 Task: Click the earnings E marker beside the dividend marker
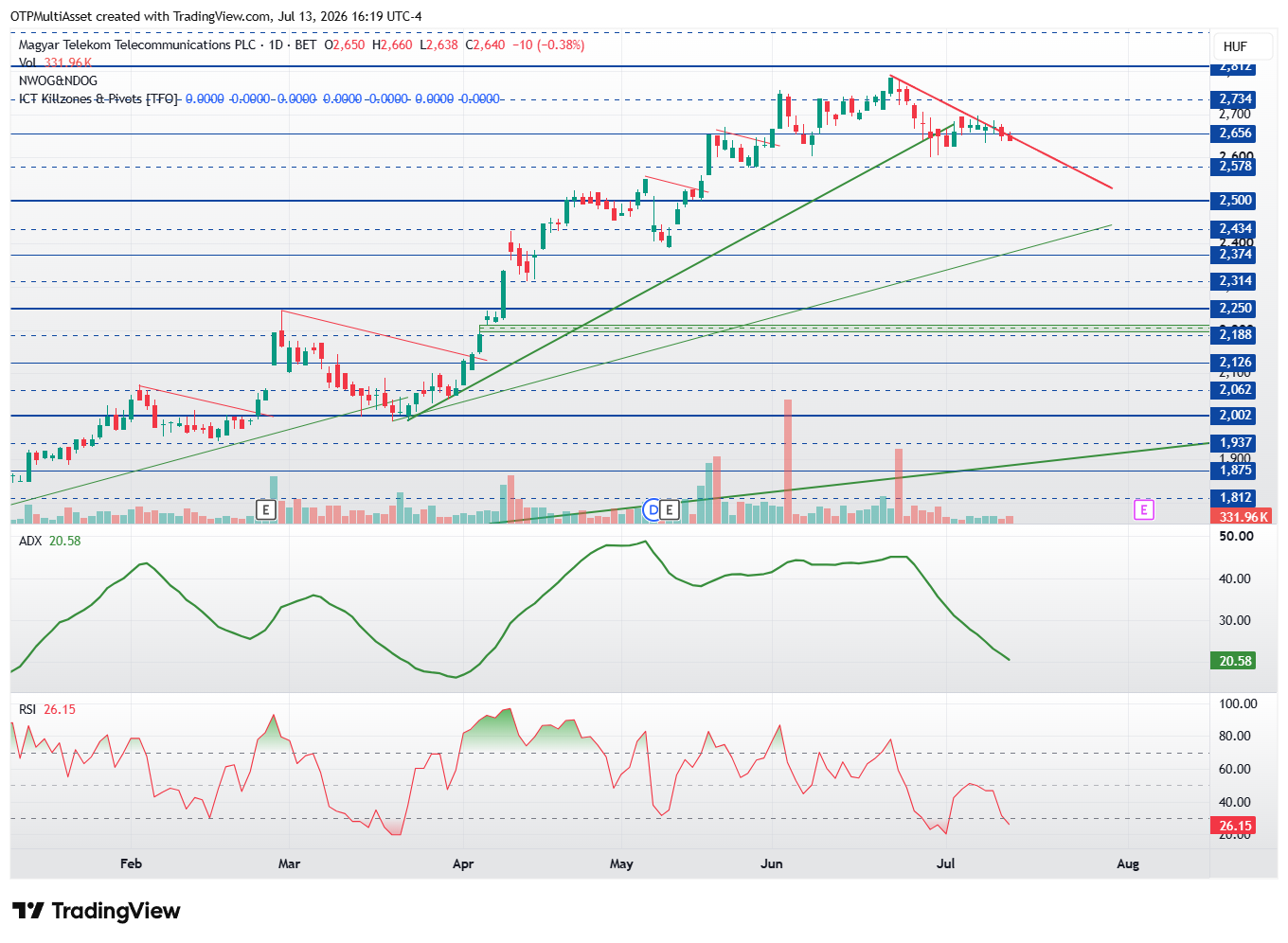pyautogui.click(x=670, y=510)
